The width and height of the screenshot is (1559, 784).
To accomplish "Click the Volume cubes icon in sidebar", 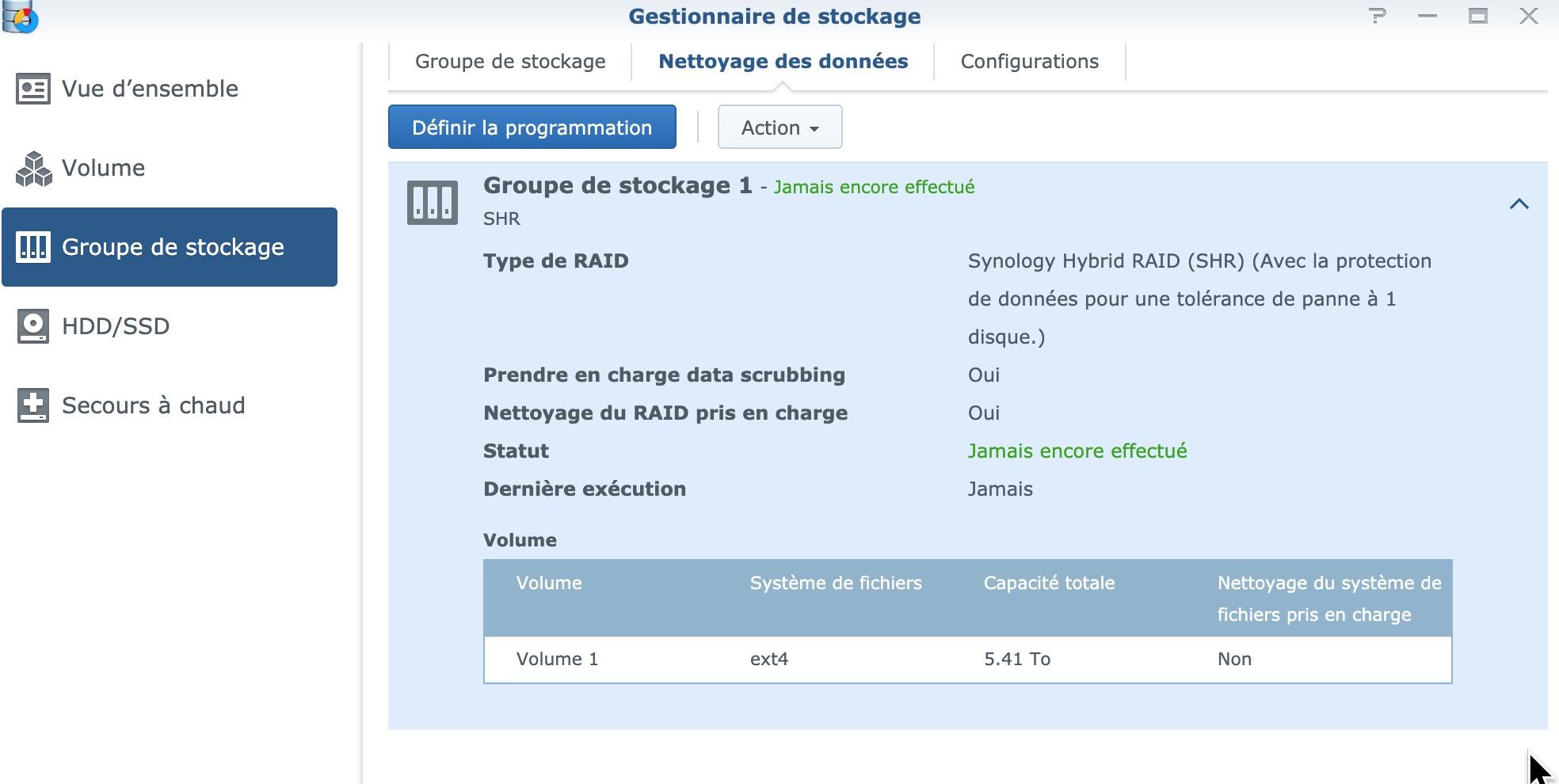I will [33, 169].
